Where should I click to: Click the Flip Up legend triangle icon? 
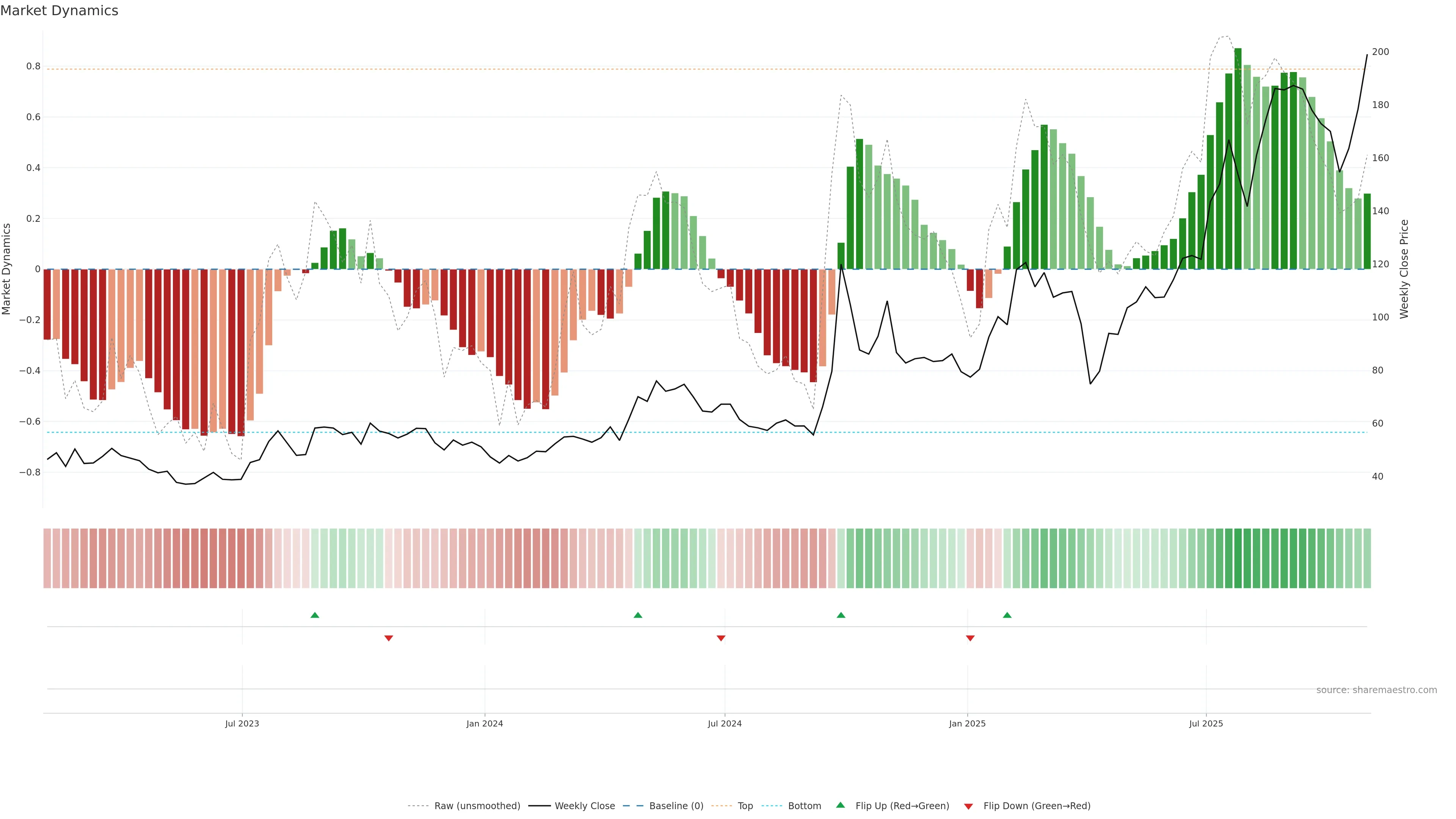841,805
